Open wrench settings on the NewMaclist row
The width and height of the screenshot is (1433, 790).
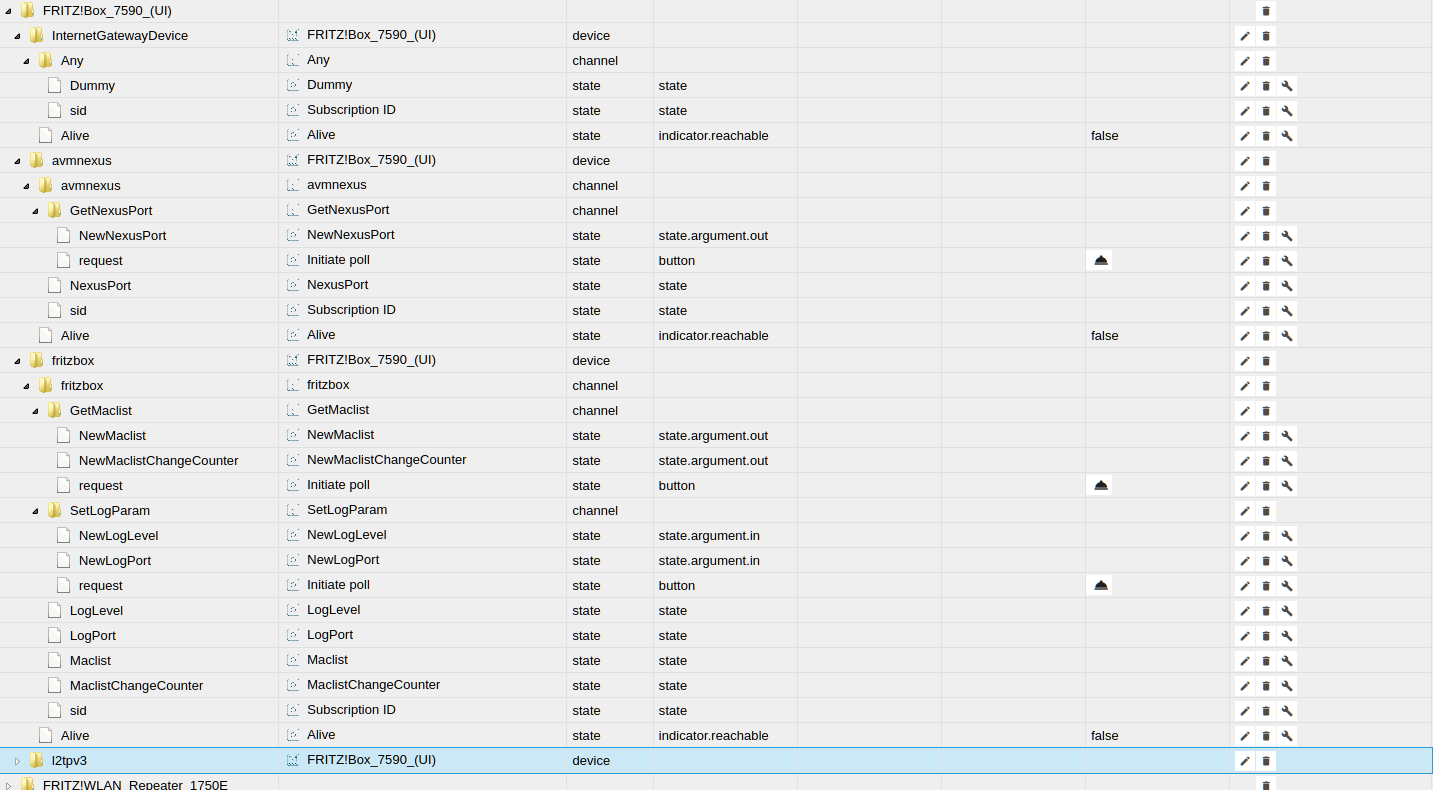coord(1287,436)
